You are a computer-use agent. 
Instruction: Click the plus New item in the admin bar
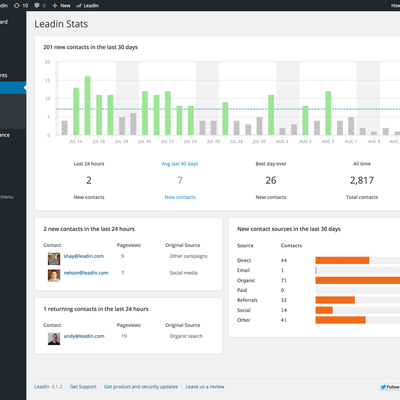[61, 5]
